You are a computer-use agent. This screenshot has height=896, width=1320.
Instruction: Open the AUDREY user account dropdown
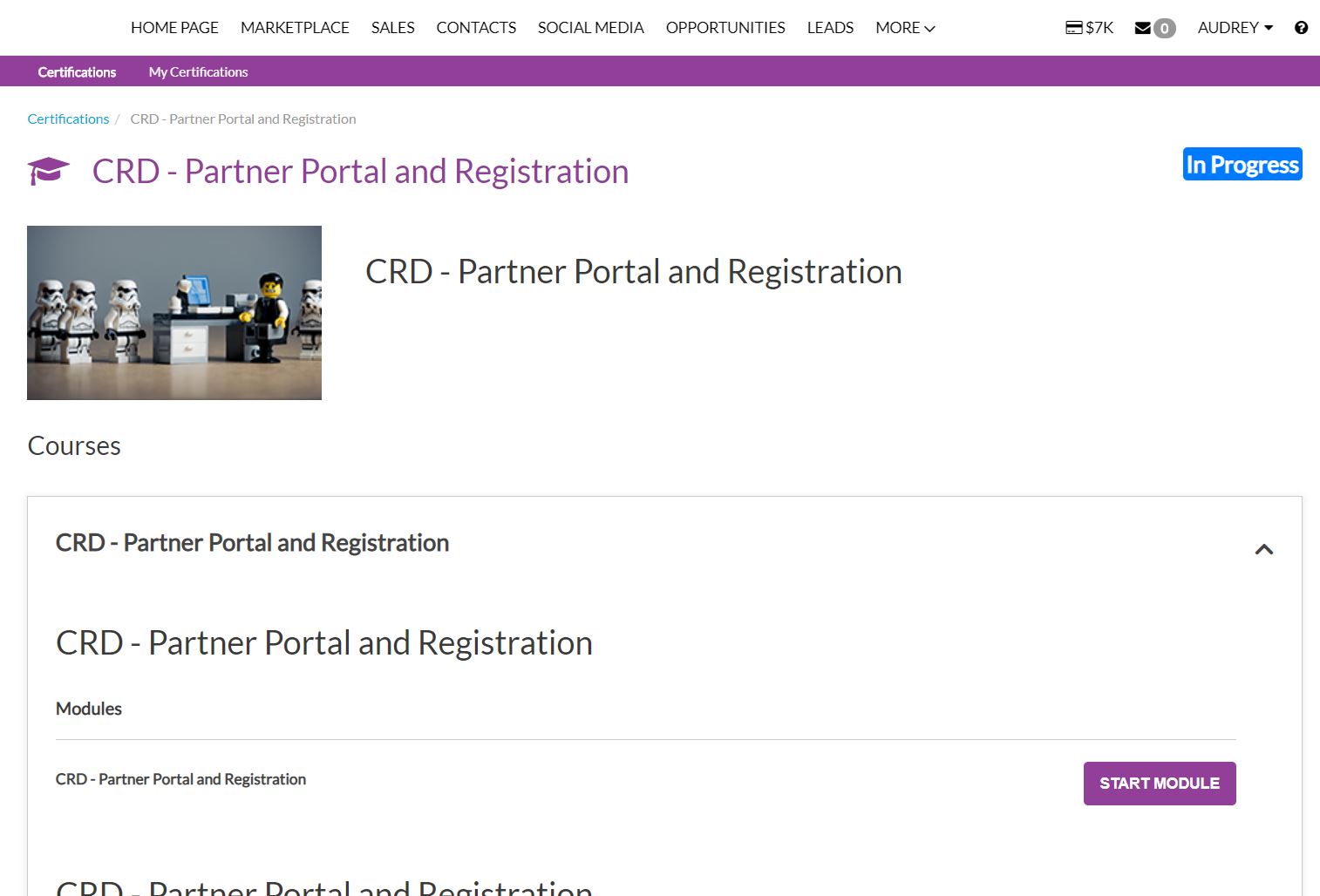click(1235, 28)
